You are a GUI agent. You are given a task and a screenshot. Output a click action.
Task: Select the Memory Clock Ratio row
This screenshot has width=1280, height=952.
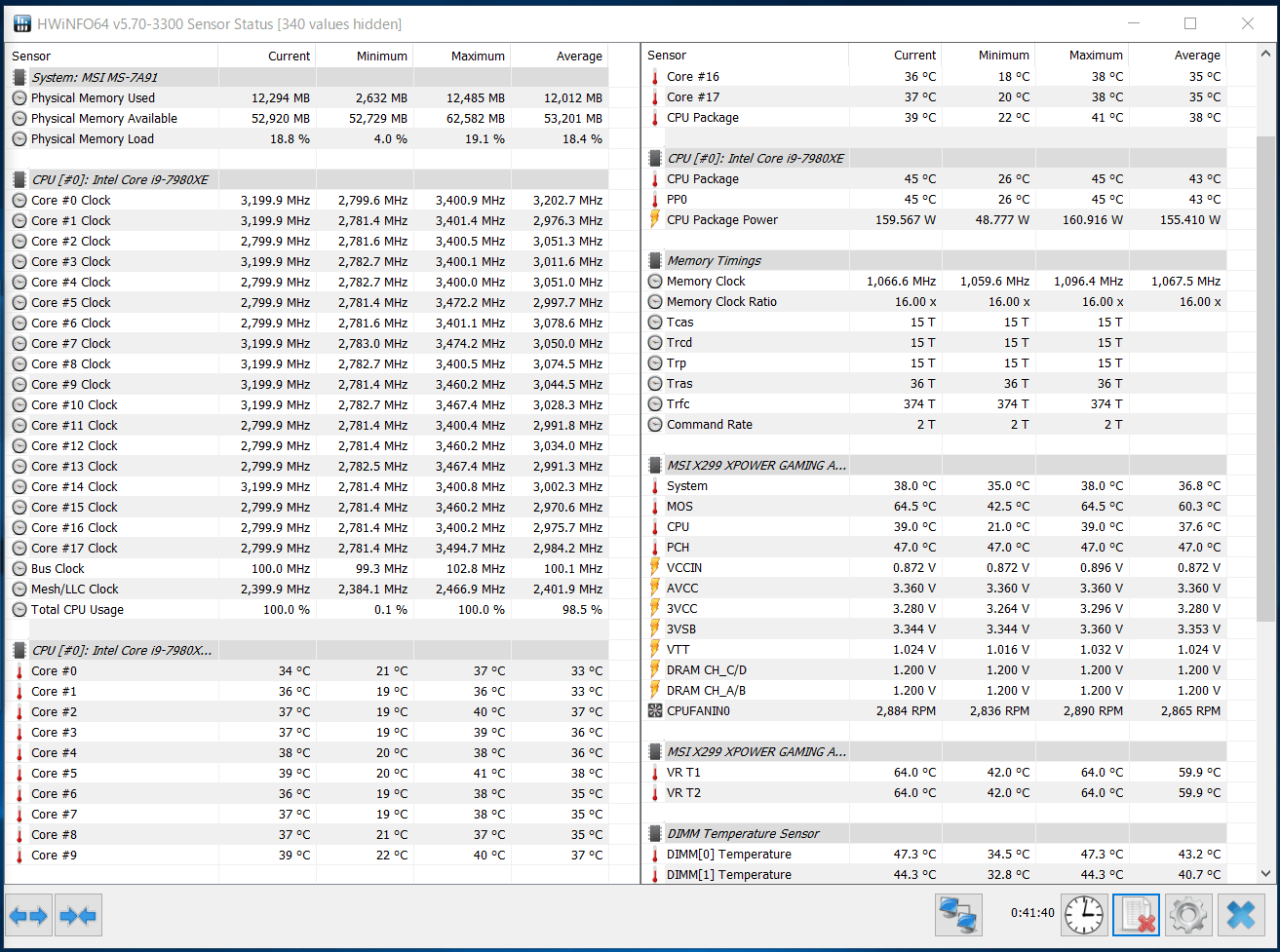tap(934, 301)
